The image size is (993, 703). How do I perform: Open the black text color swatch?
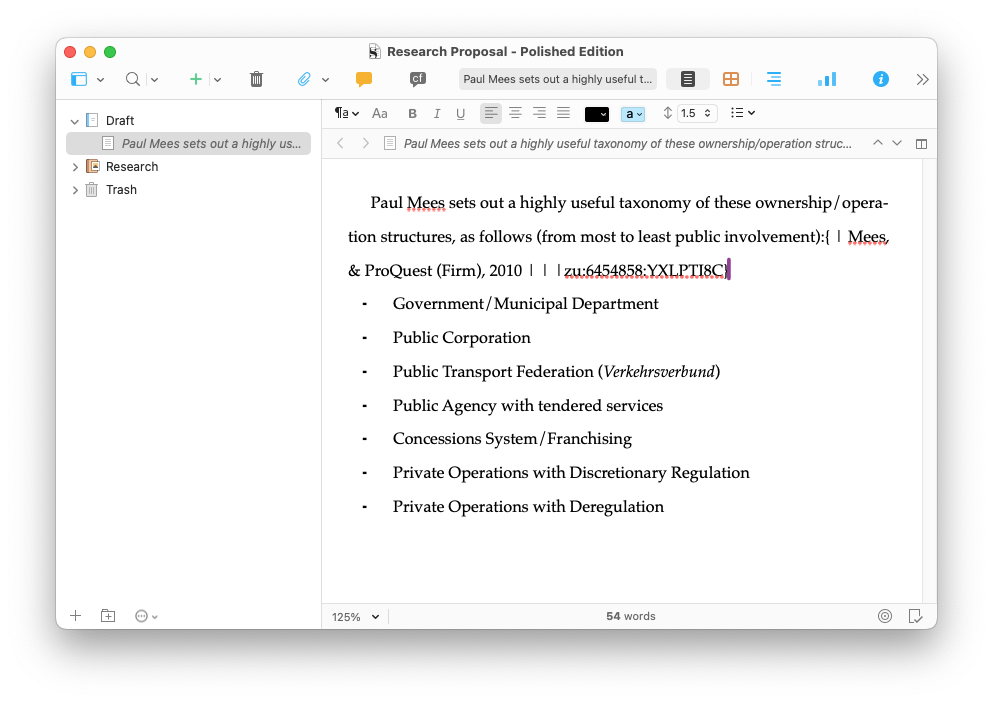[x=597, y=114]
